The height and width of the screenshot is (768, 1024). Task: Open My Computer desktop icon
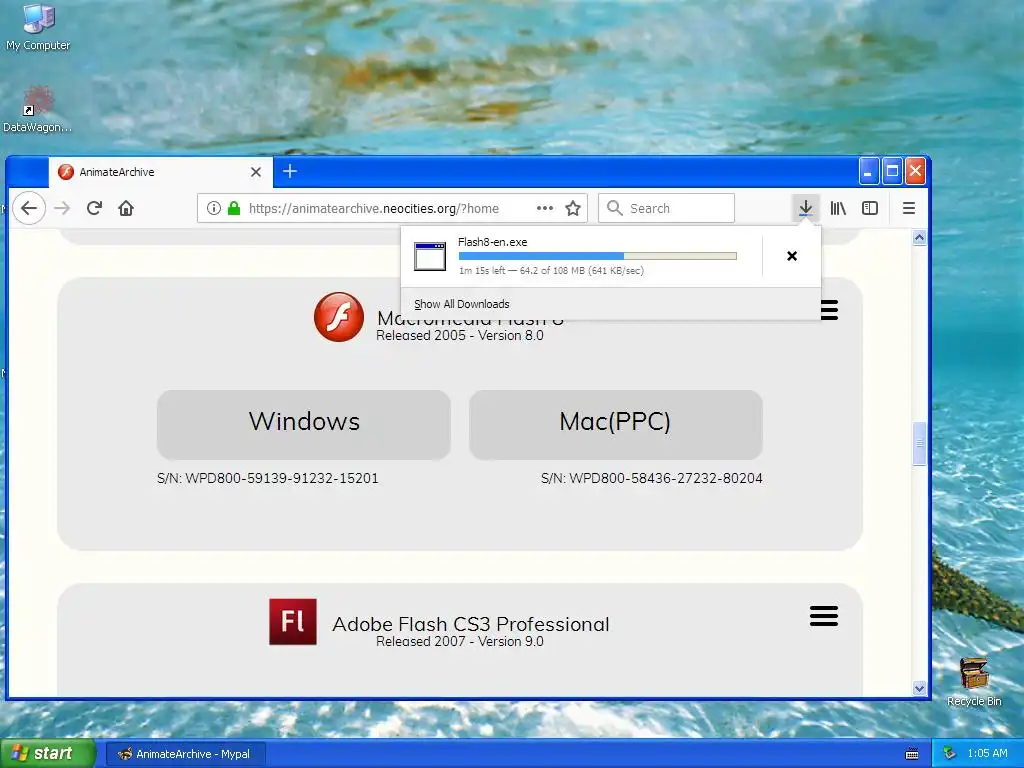[38, 27]
